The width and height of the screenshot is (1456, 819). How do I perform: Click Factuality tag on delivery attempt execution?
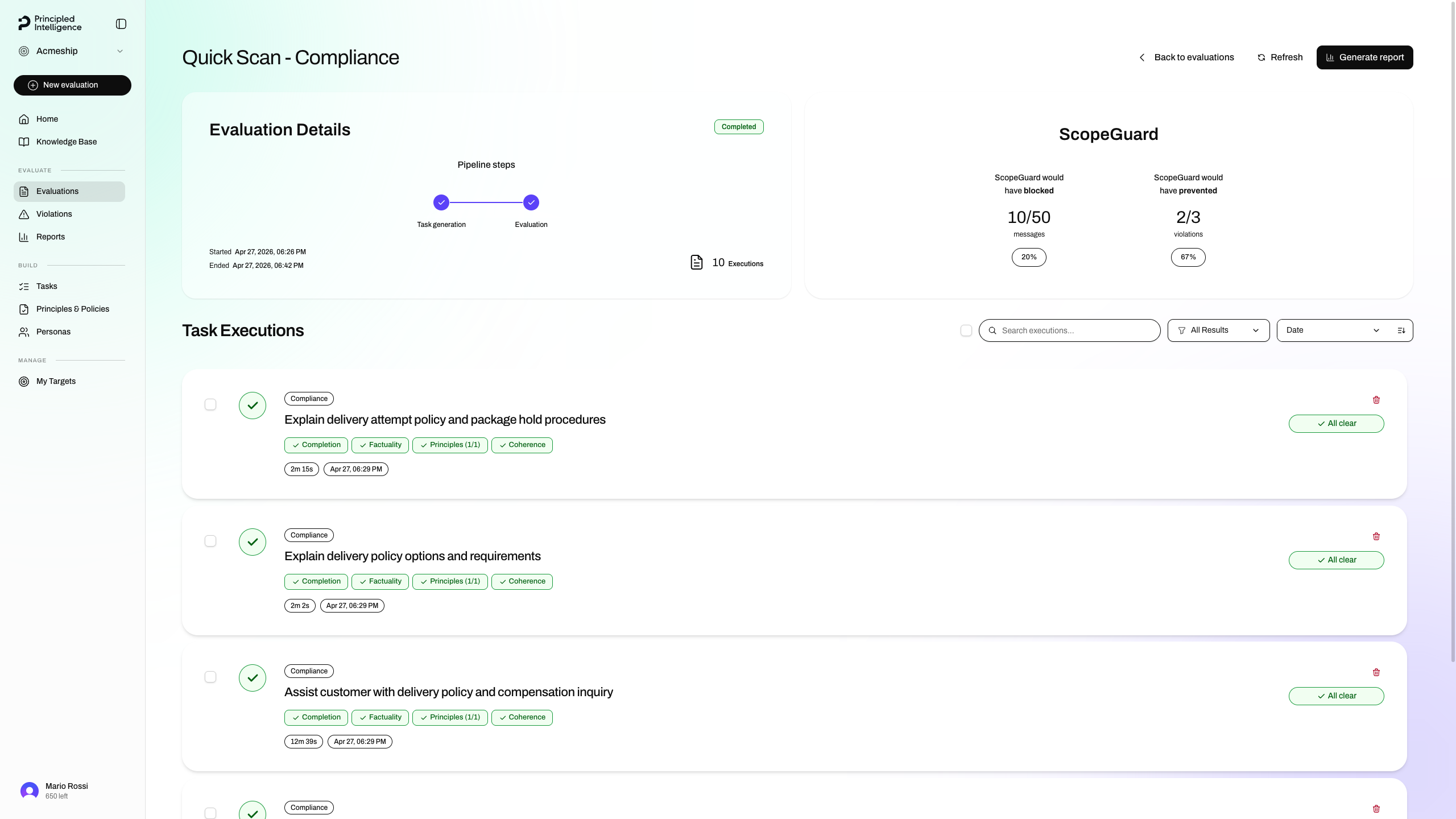coord(380,445)
